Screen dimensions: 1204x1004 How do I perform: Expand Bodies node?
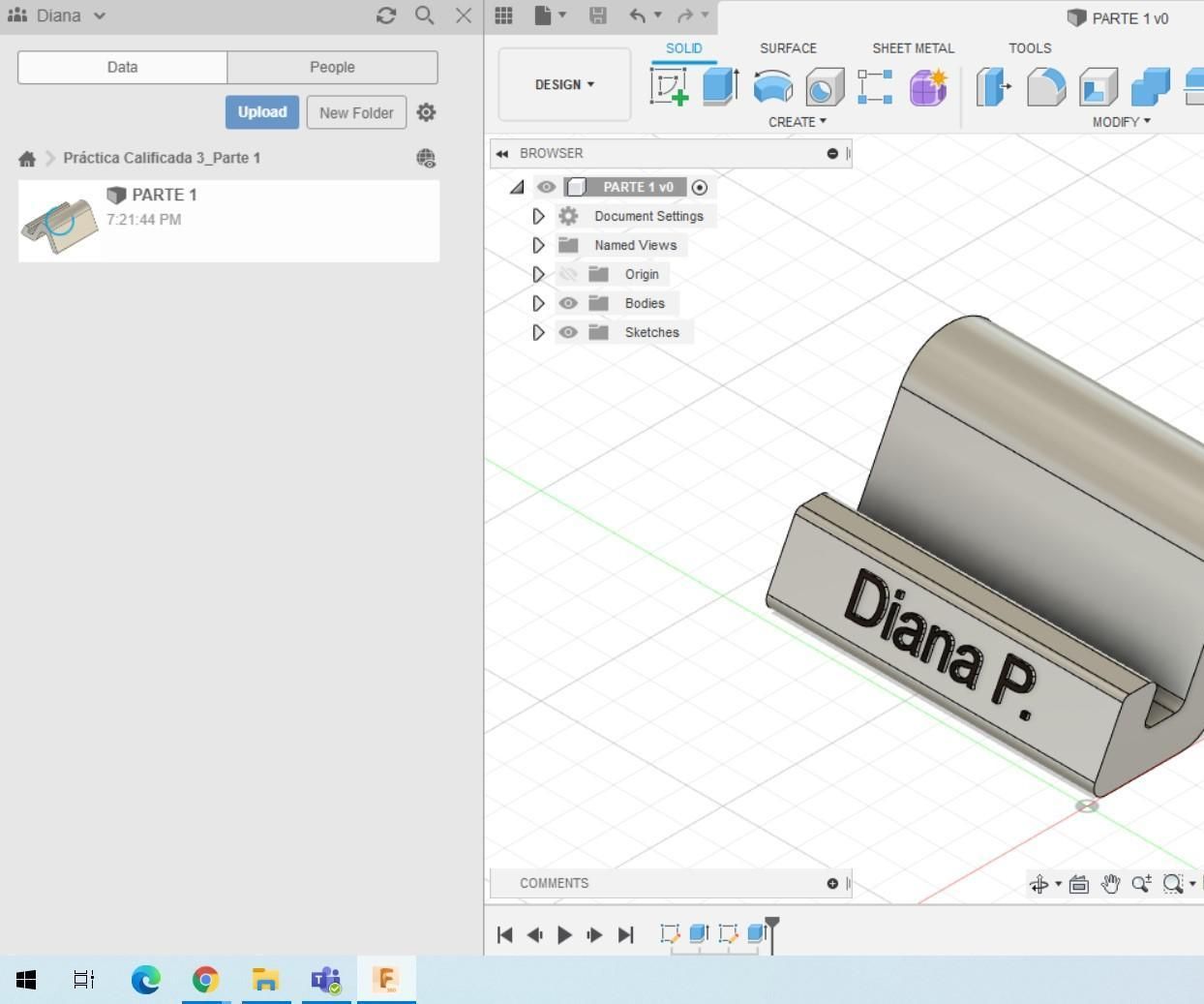point(538,303)
